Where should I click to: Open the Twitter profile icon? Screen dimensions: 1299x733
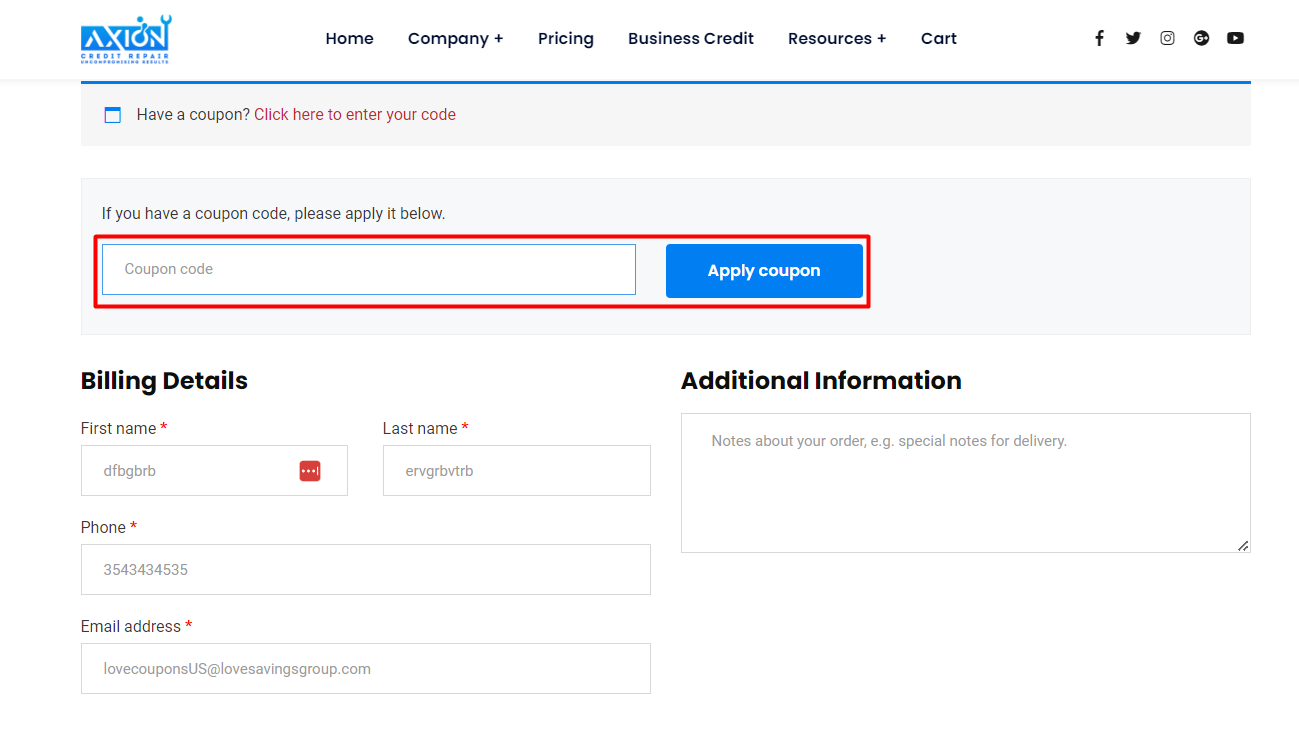tap(1133, 38)
